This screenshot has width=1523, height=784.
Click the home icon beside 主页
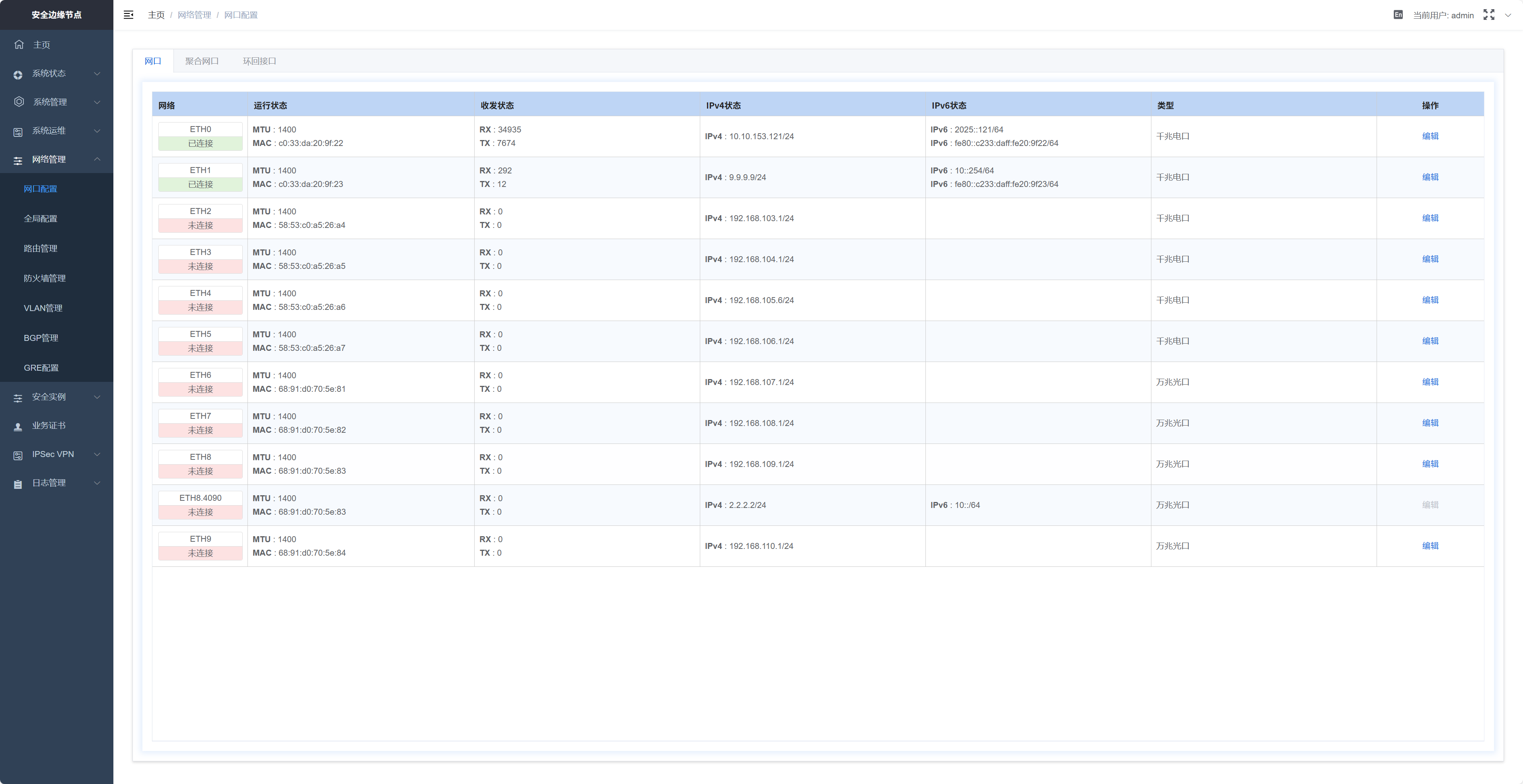click(x=19, y=44)
